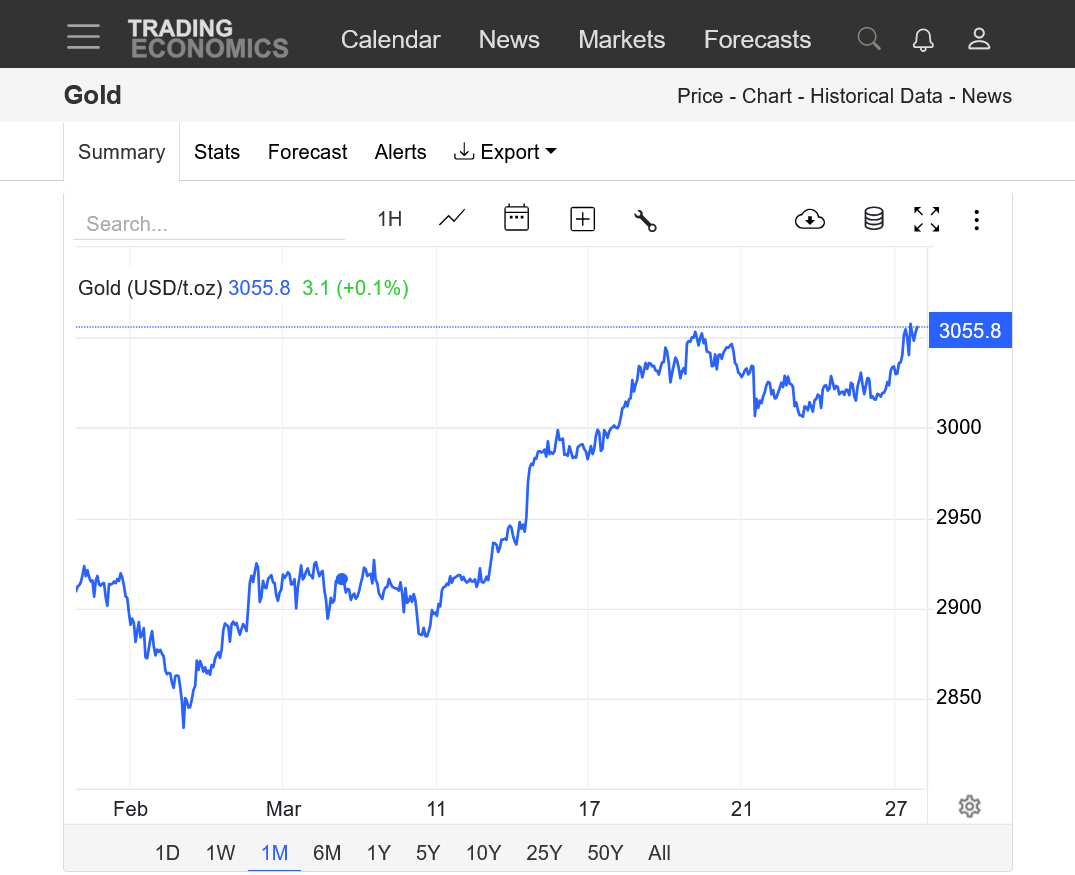The height and width of the screenshot is (875, 1075).
Task: Download chart data cloud icon
Action: (809, 219)
